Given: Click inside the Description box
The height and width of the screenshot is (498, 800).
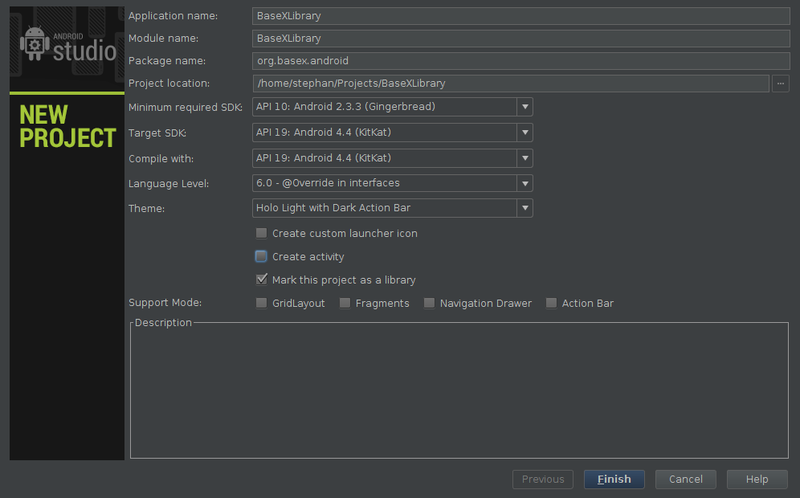Looking at the screenshot, I should pyautogui.click(x=459, y=391).
